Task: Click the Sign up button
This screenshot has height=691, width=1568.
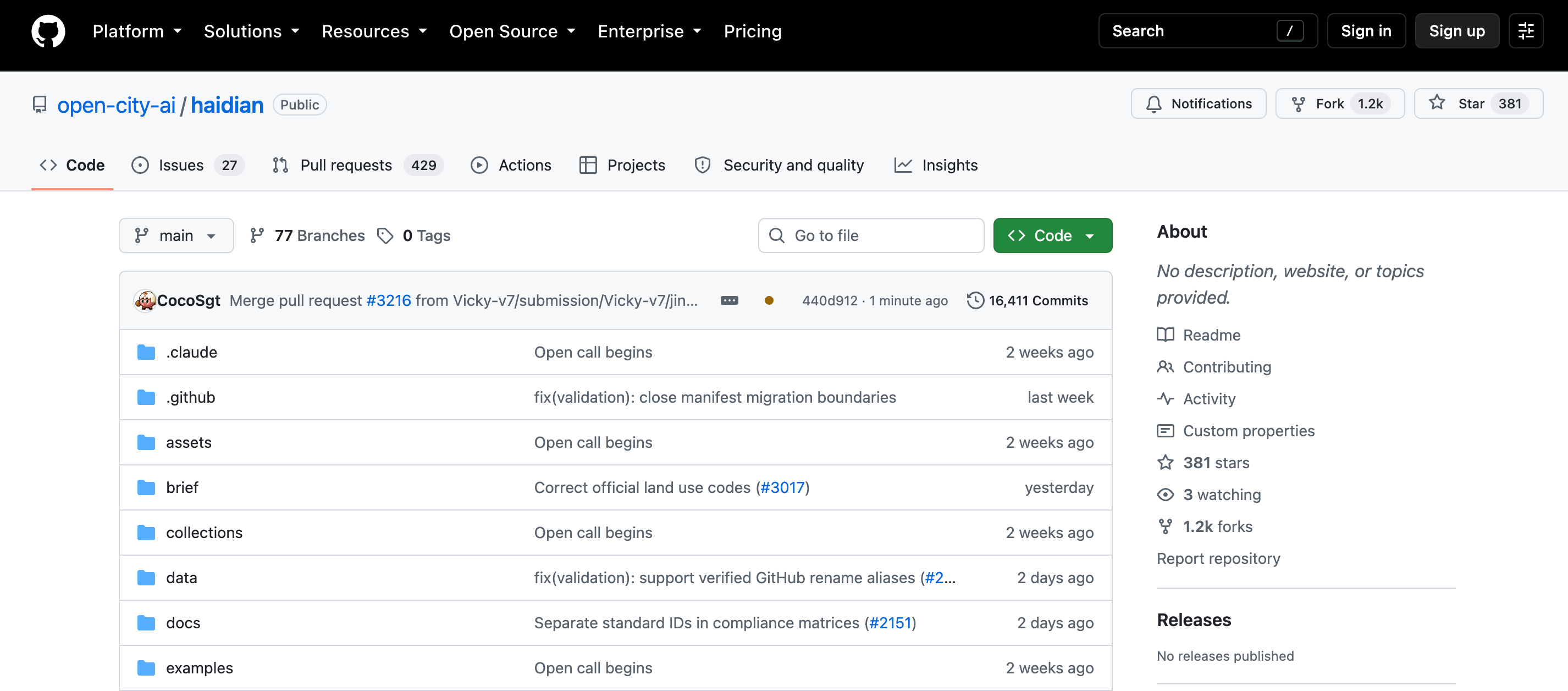Action: pos(1456,31)
